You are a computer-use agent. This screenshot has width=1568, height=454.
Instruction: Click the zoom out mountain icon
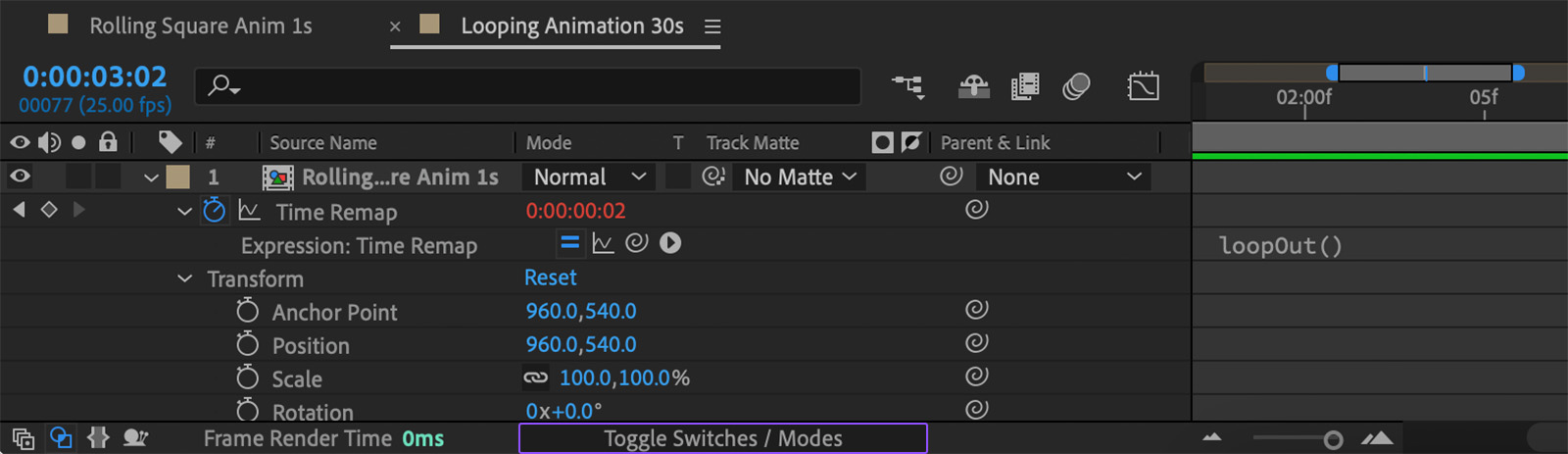tap(1212, 437)
